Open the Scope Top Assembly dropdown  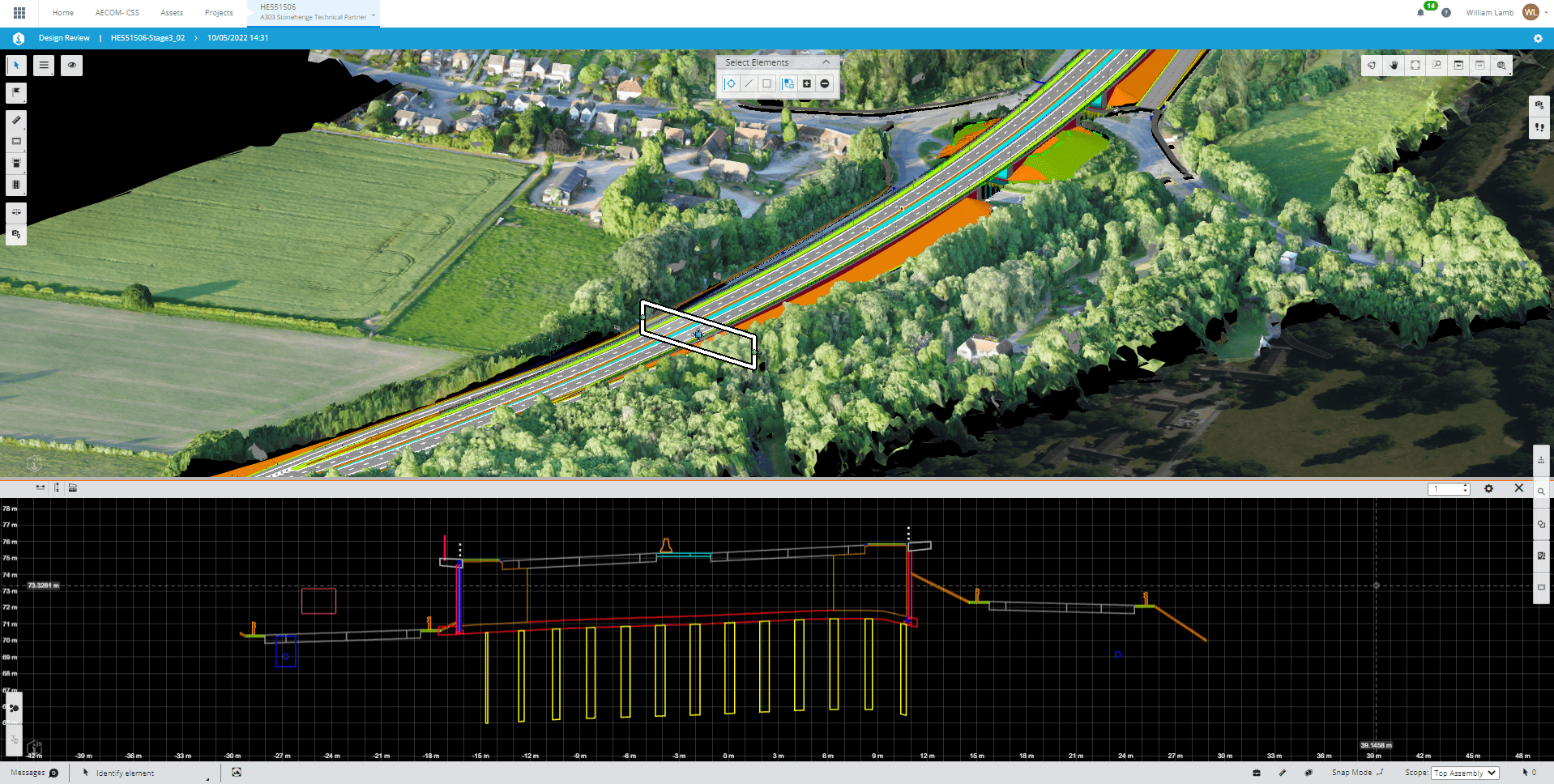(1465, 773)
